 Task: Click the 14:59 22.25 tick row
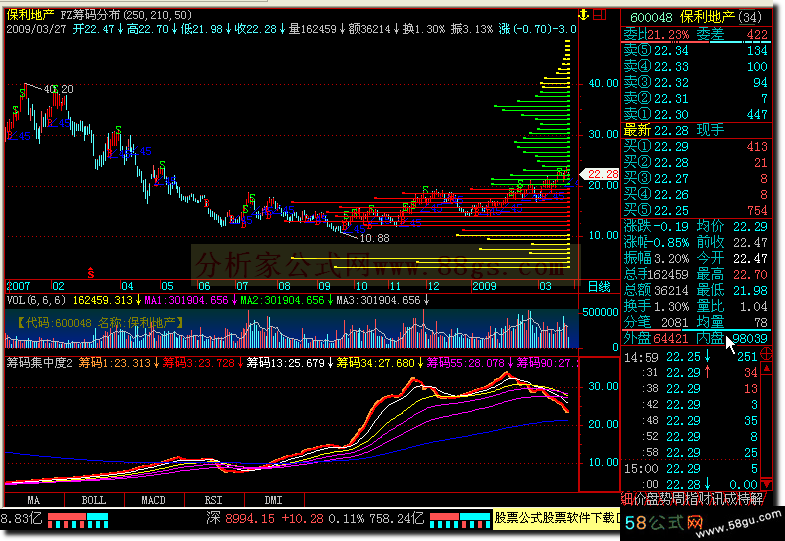tap(691, 357)
